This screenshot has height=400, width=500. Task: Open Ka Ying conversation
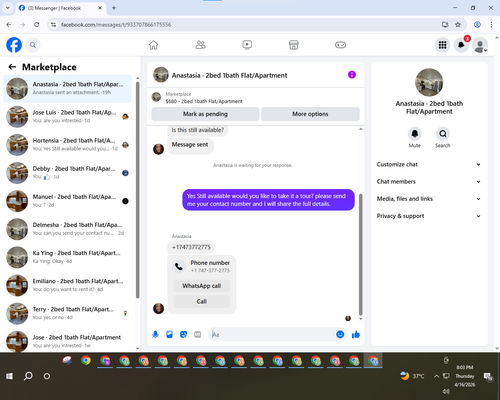coord(67,257)
